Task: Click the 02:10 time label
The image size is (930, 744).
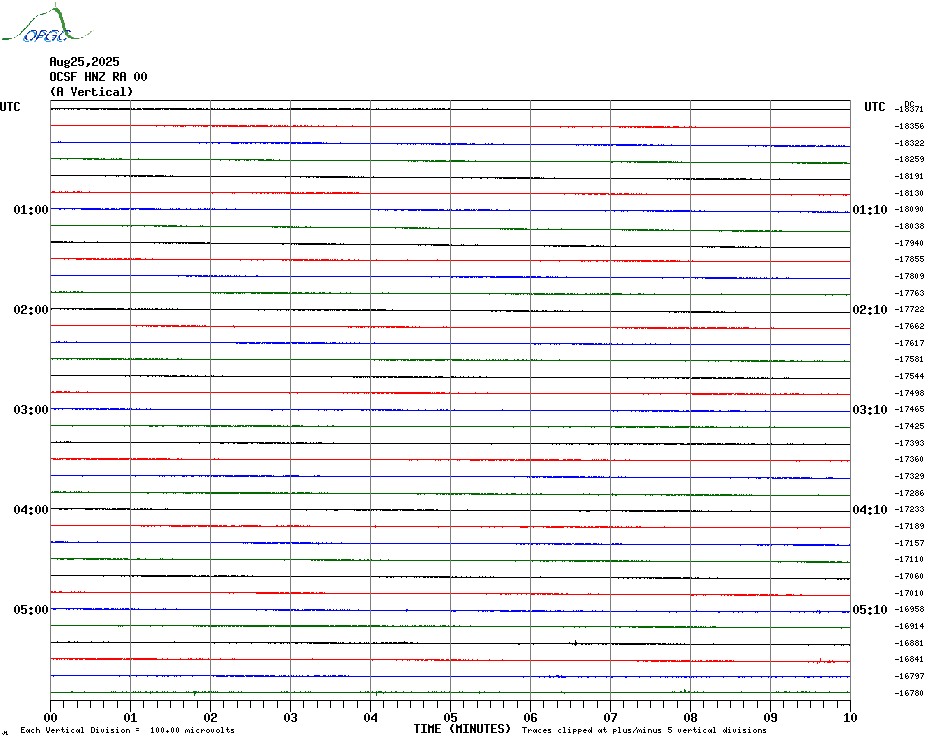Action: point(870,310)
